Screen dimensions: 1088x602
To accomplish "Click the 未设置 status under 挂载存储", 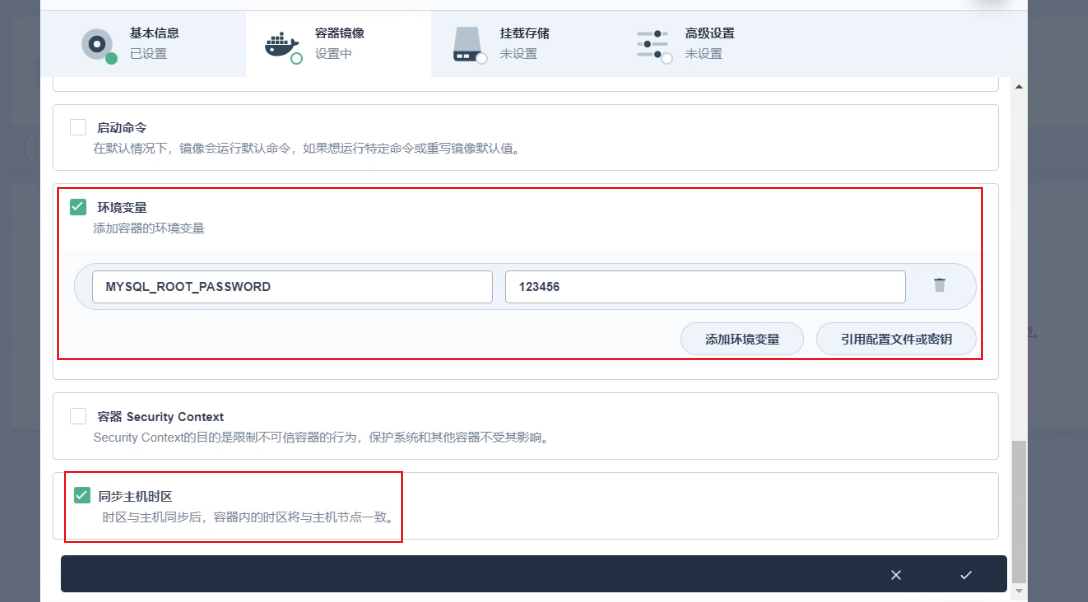I will tap(518, 54).
